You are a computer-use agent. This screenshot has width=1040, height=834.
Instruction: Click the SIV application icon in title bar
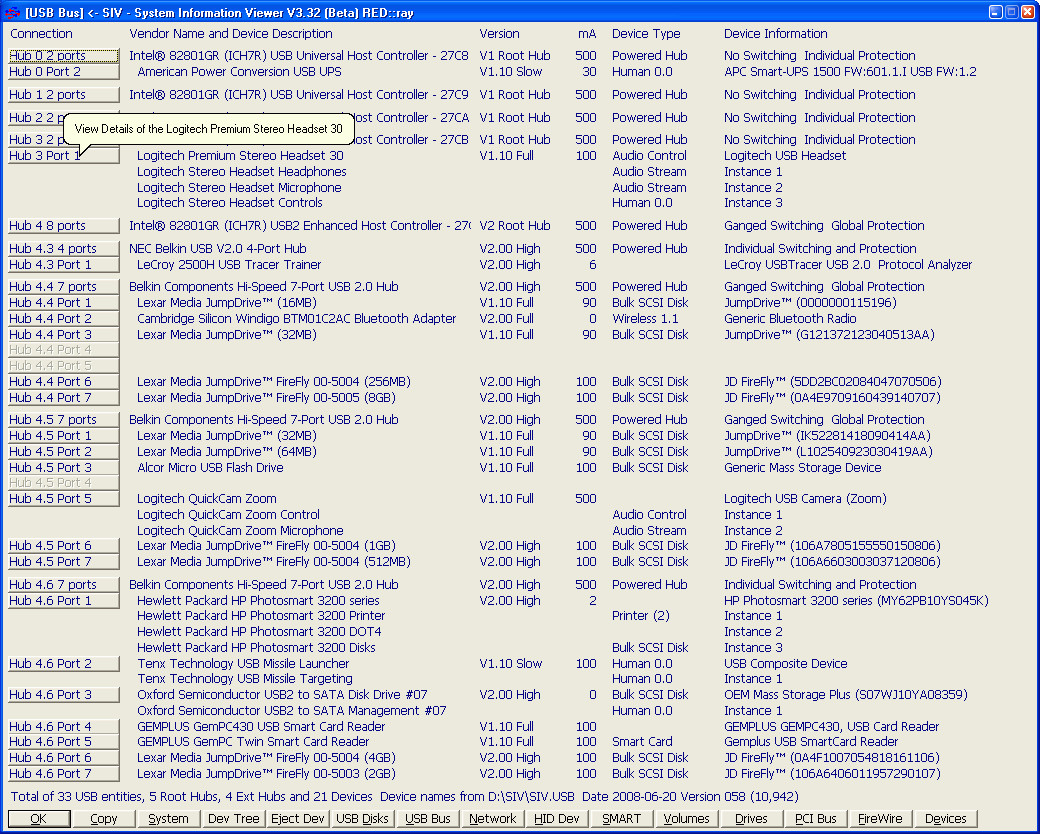tap(12, 13)
